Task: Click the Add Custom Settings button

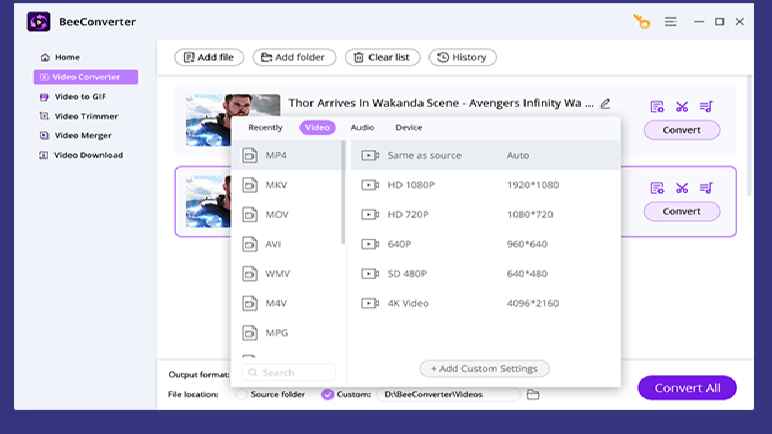Action: coord(484,368)
